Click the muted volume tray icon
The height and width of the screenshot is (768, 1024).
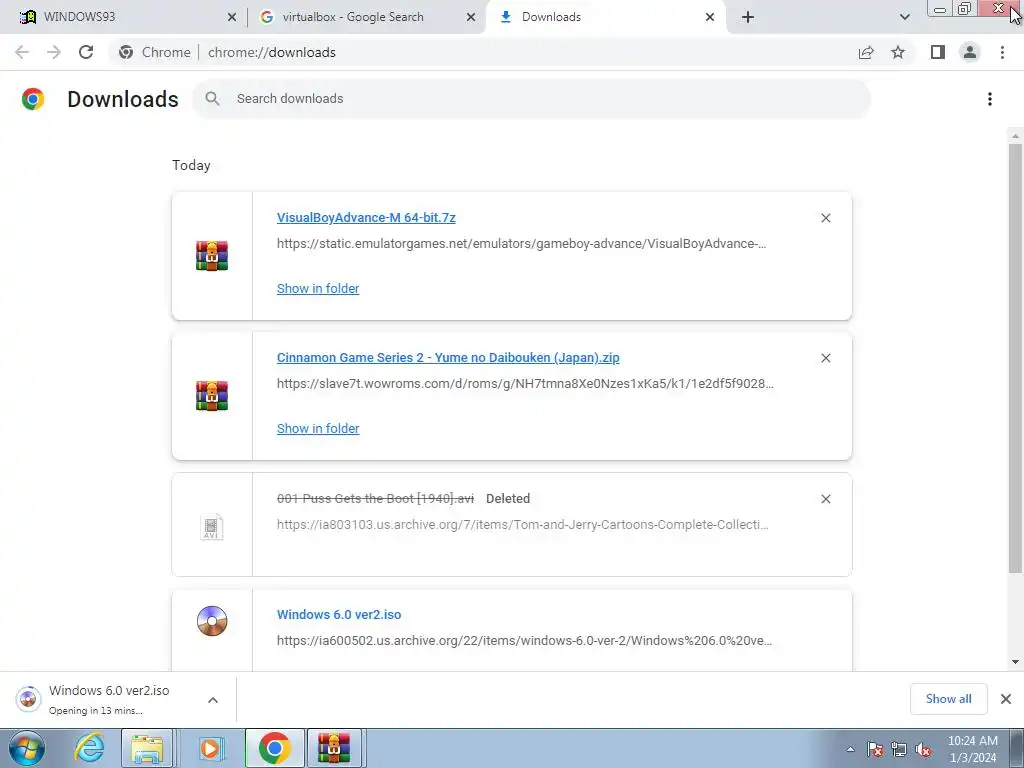click(923, 749)
